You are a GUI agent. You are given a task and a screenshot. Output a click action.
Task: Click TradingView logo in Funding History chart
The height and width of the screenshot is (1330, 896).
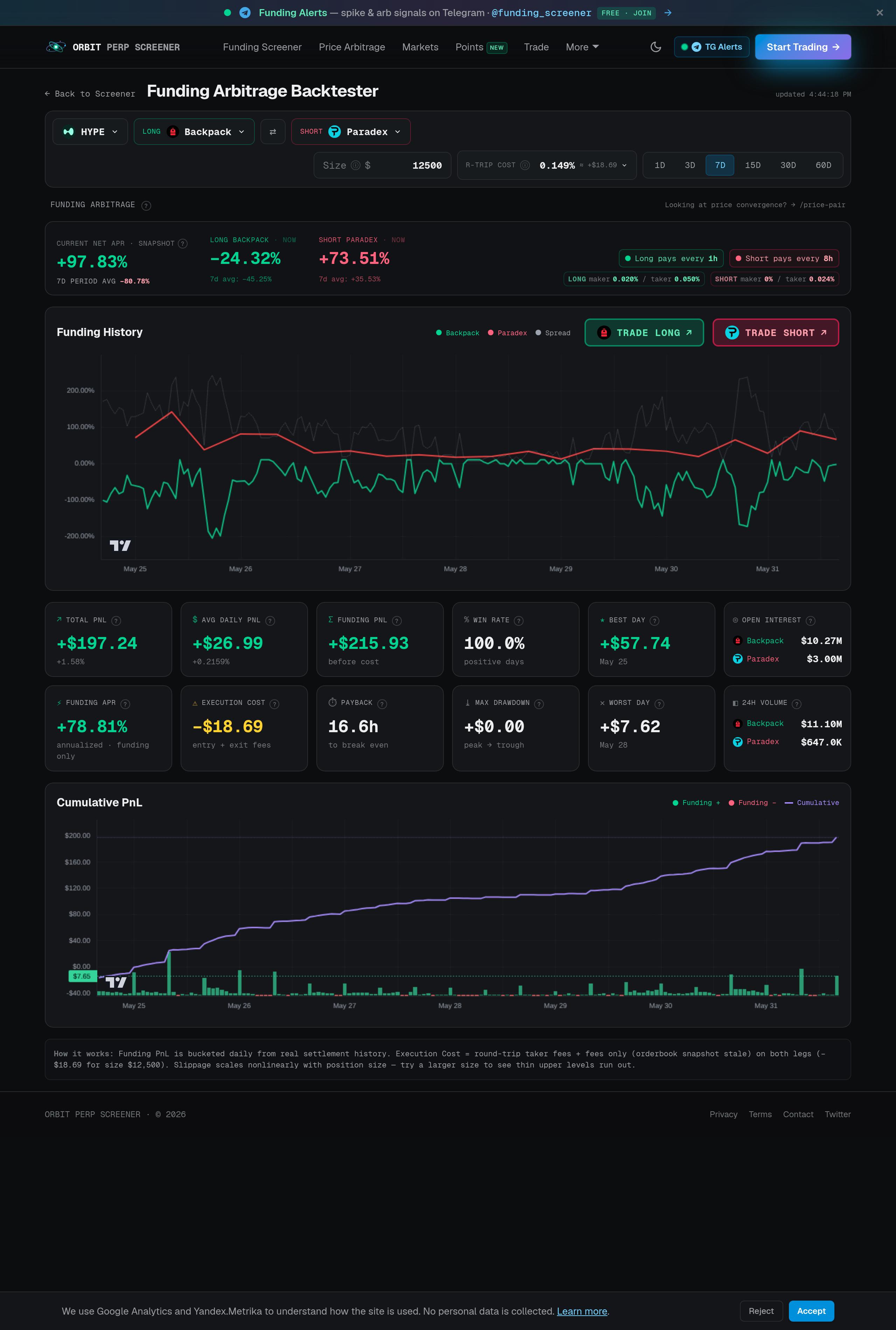click(x=120, y=546)
